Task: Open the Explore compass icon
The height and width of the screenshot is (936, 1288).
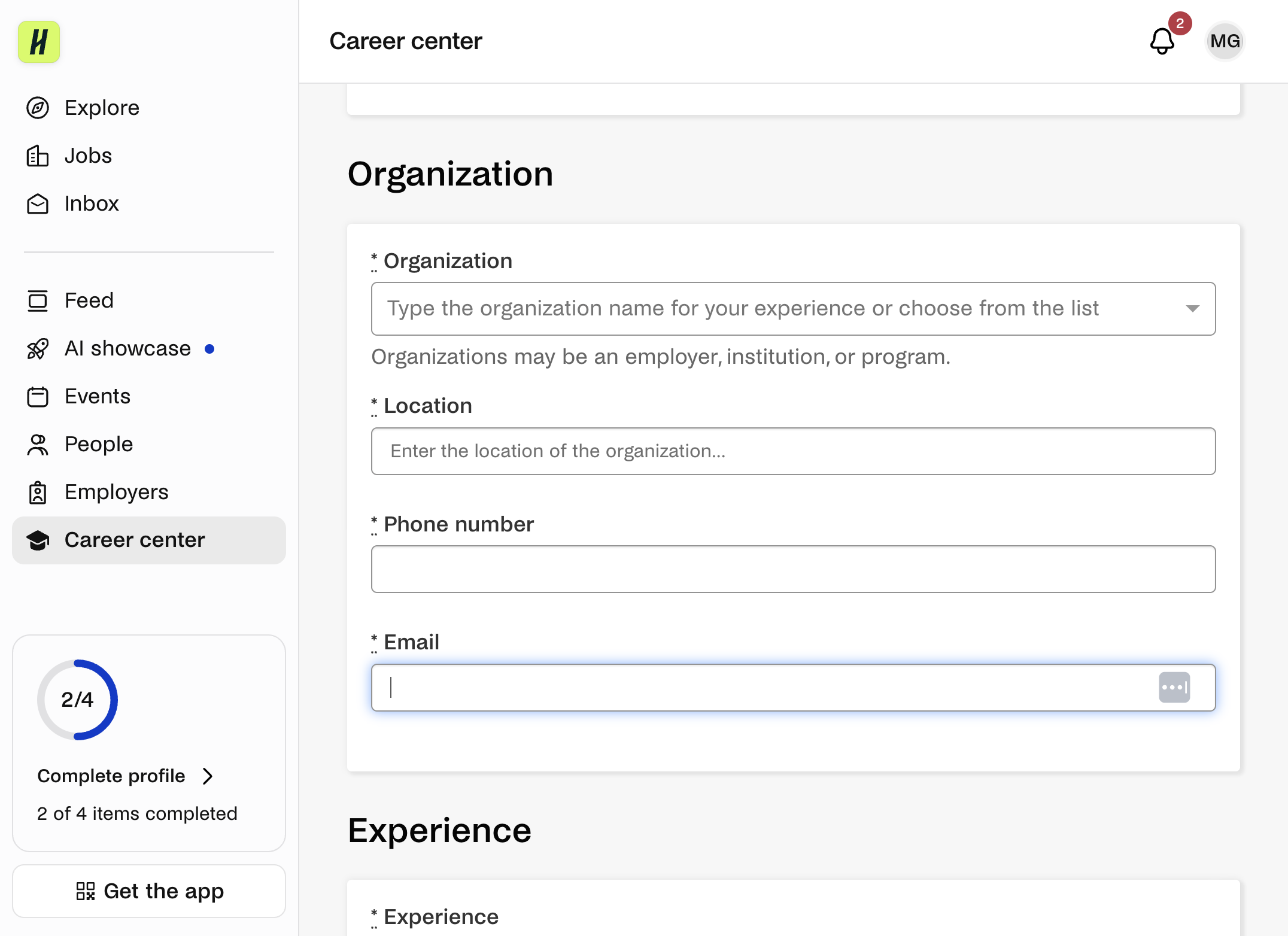Action: tap(38, 108)
